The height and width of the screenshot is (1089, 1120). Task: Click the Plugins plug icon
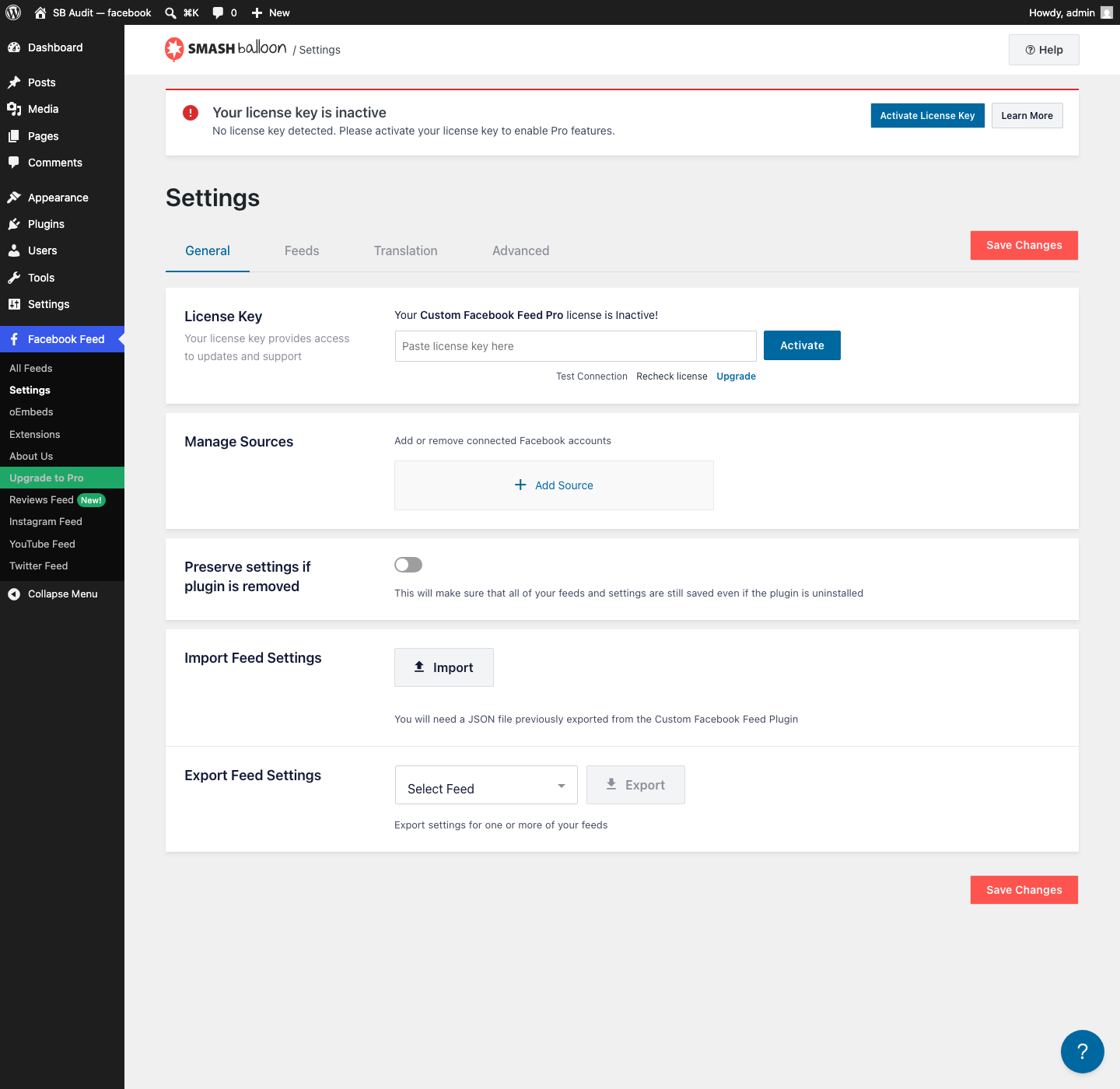click(x=14, y=224)
